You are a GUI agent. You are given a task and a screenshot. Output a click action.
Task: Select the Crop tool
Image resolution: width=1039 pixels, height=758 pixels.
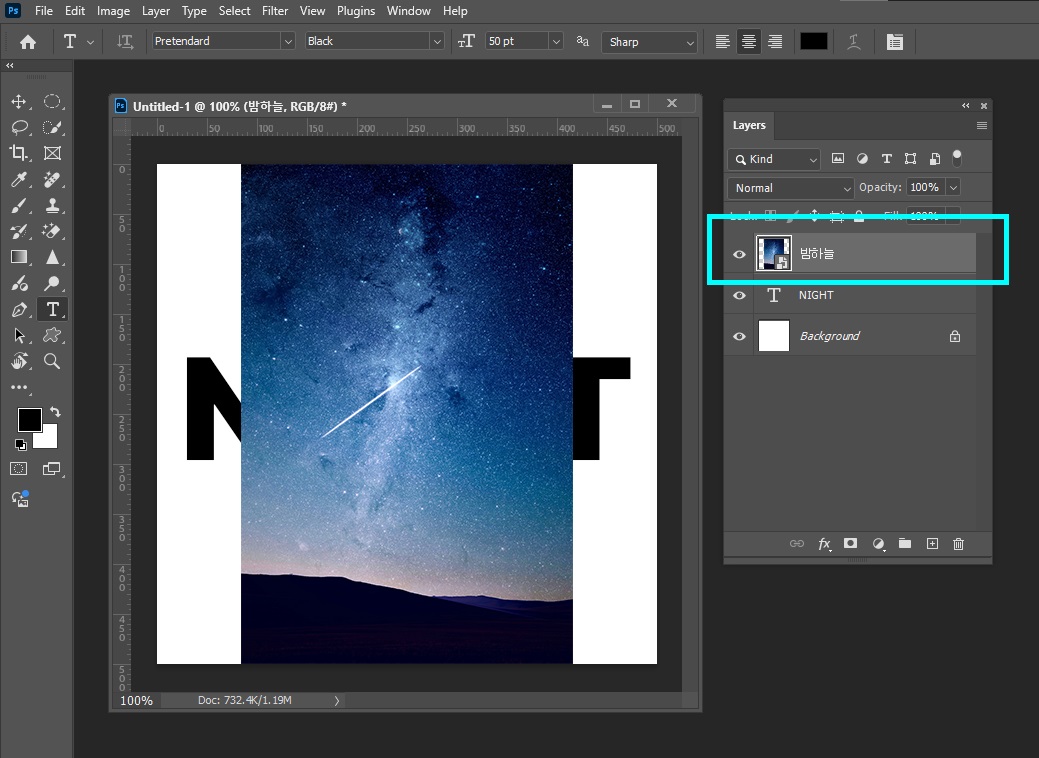coord(19,153)
